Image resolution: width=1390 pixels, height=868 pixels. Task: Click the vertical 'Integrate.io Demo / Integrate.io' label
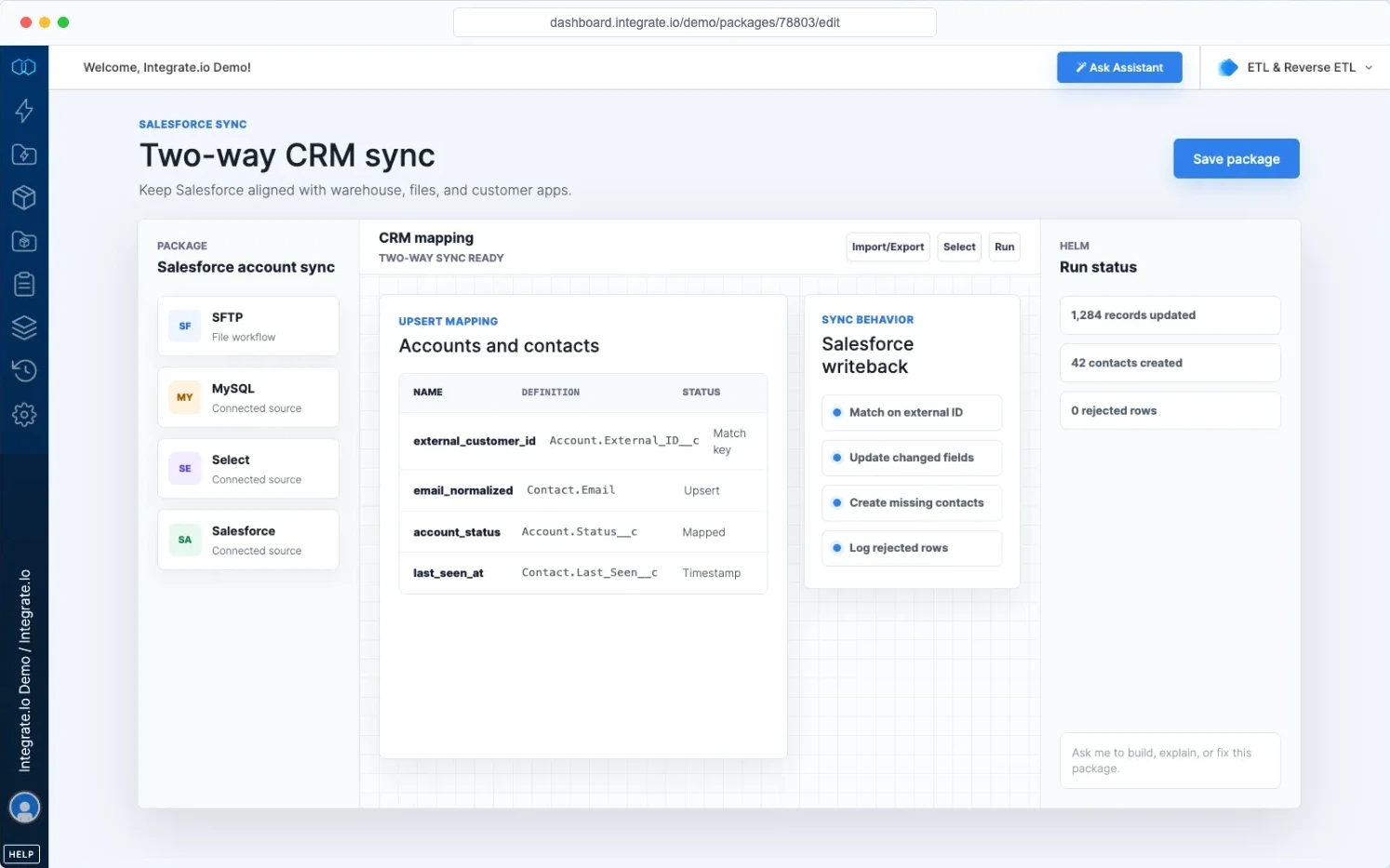(25, 671)
